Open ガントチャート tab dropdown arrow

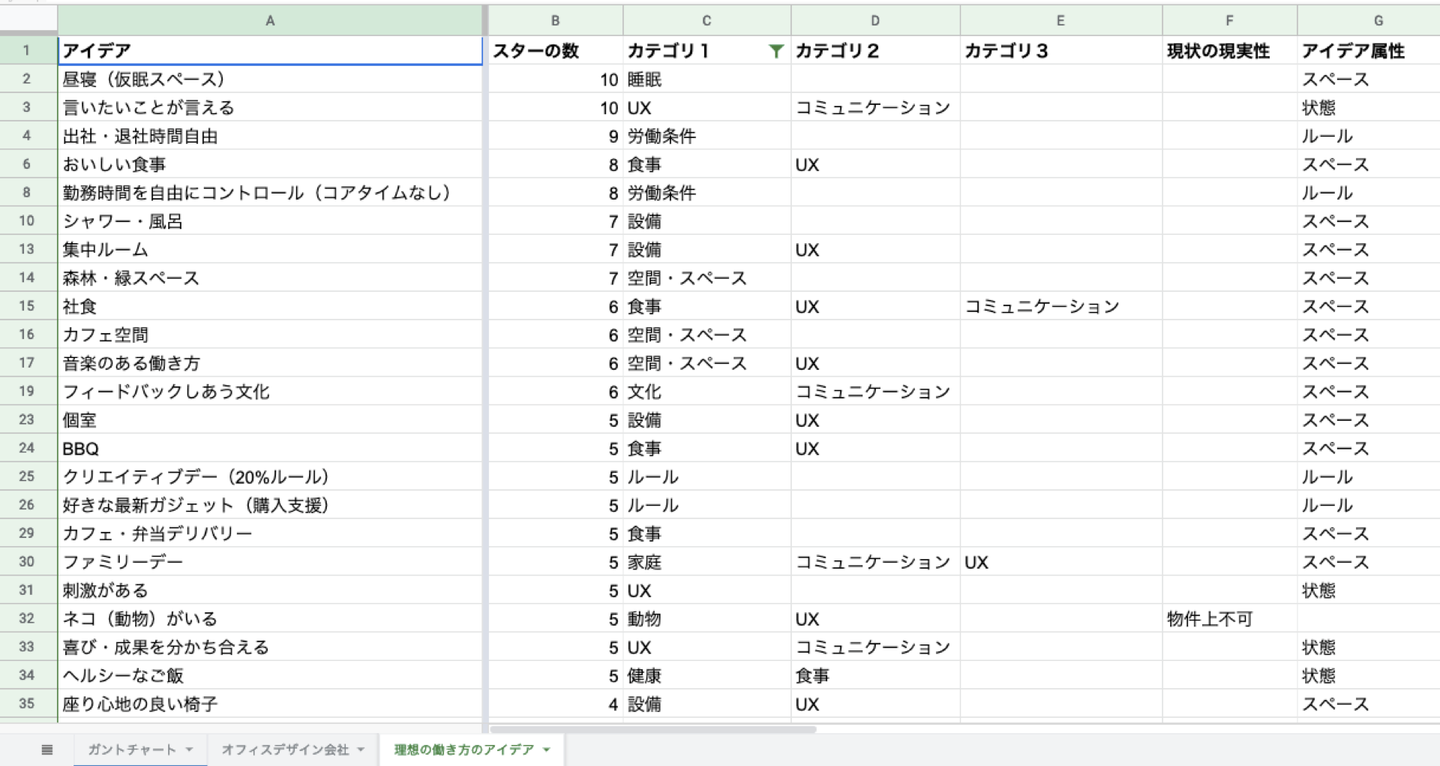(x=189, y=750)
